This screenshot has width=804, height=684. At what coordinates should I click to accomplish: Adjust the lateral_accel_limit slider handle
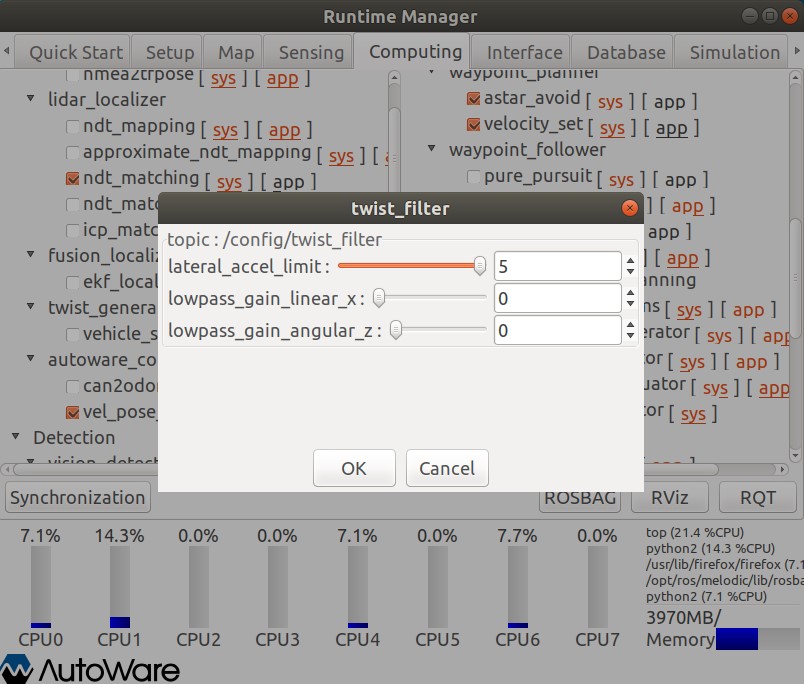coord(479,266)
